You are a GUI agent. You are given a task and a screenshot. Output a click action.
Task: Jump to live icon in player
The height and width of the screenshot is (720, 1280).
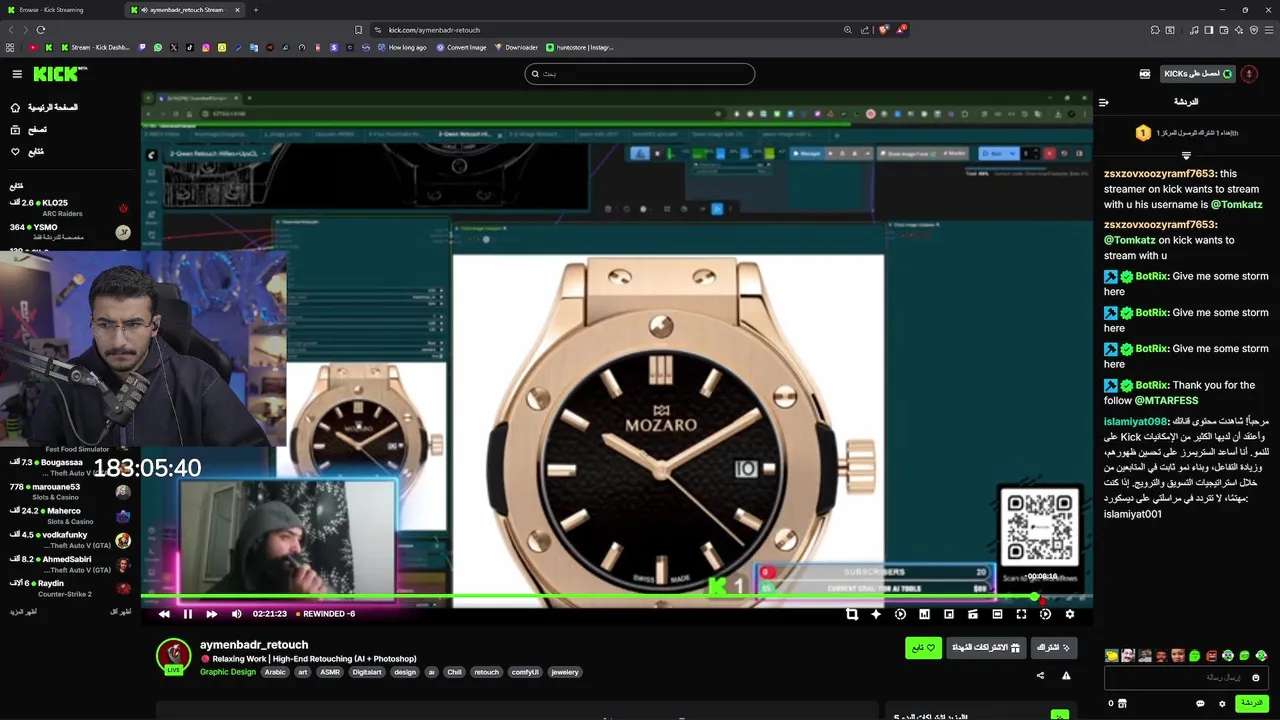click(x=1045, y=614)
